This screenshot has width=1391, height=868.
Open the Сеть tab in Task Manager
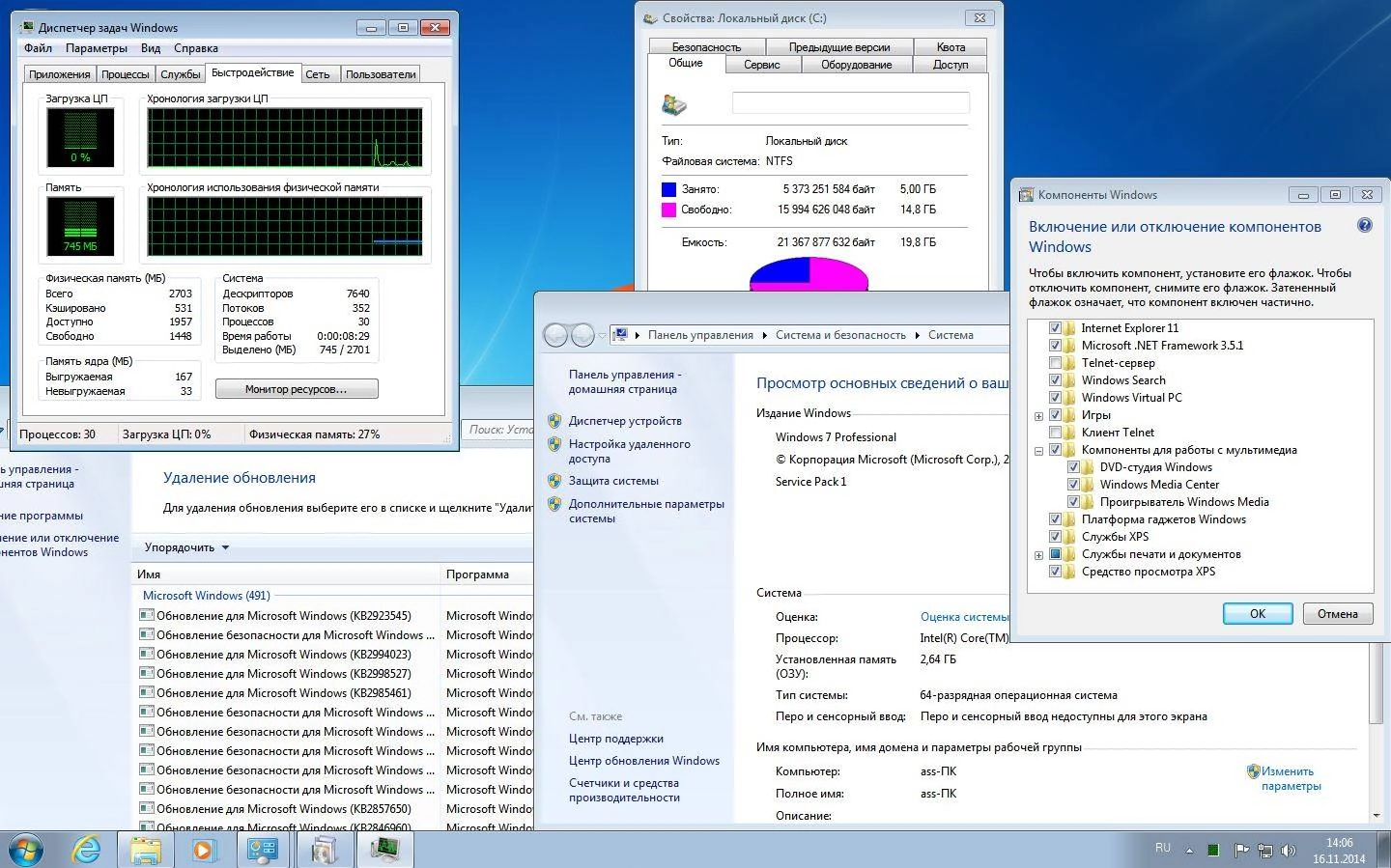pyautogui.click(x=318, y=74)
